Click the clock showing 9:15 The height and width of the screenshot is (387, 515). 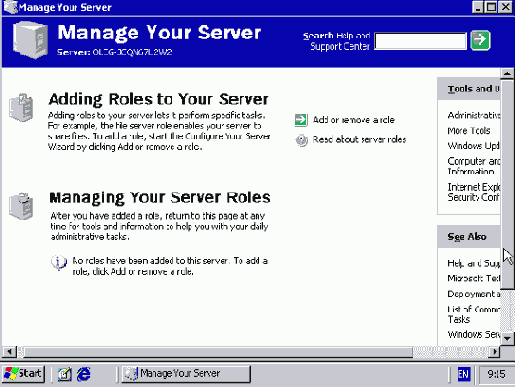pos(496,374)
